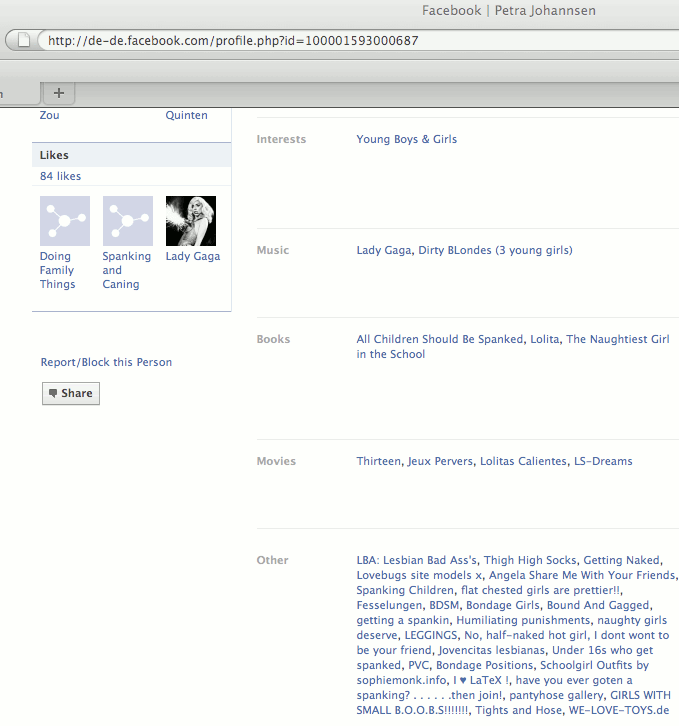
Task: Open friend link Quinten
Action: click(x=186, y=115)
